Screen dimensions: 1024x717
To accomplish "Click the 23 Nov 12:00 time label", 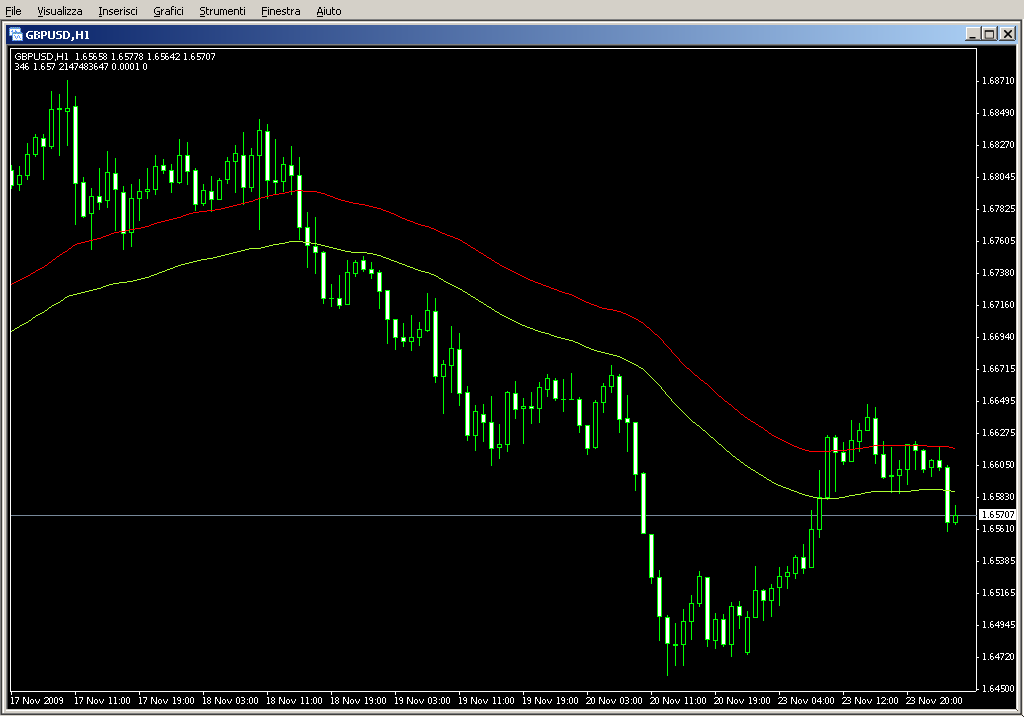I will point(870,701).
